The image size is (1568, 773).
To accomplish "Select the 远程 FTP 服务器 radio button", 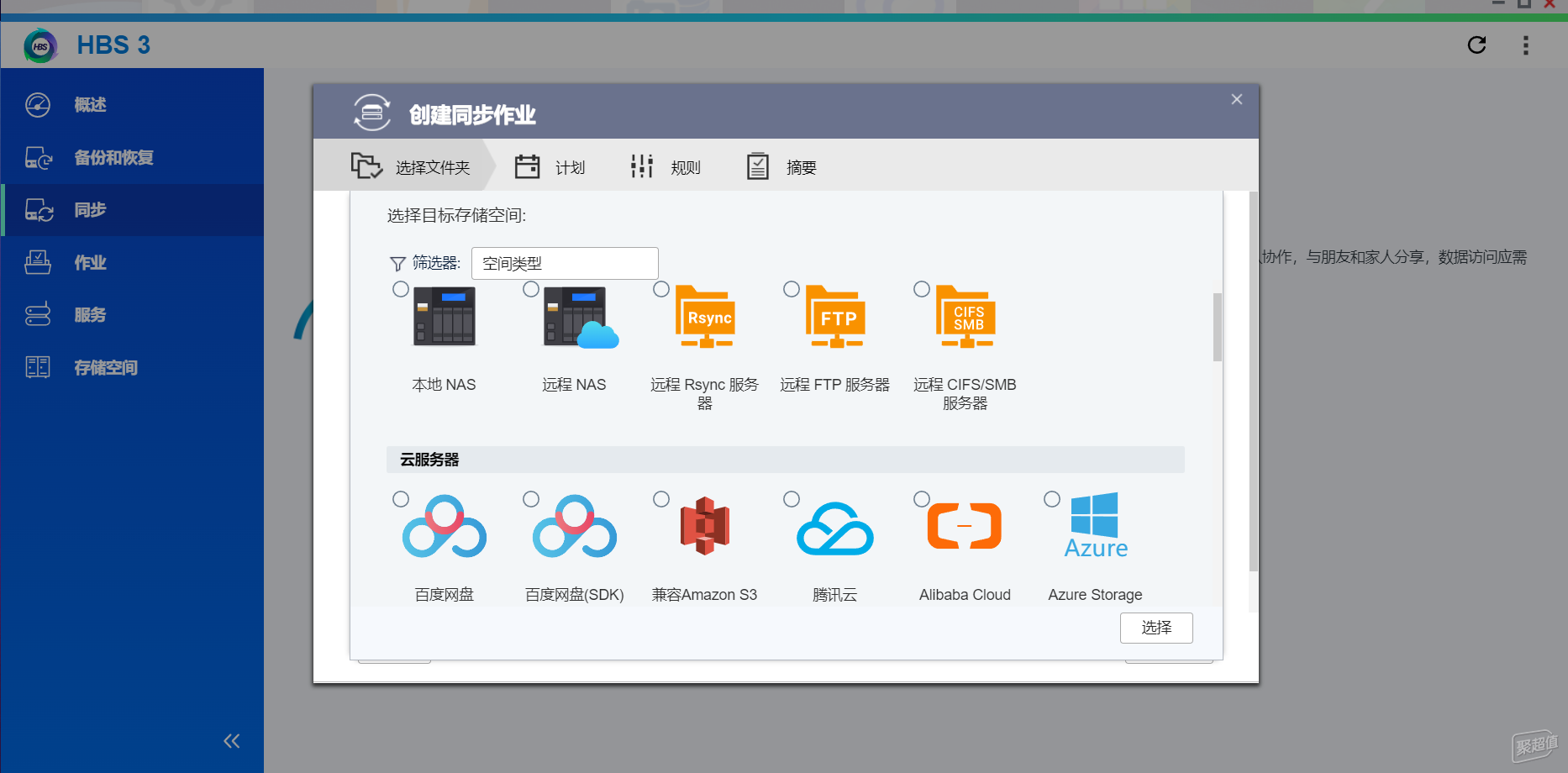I will point(792,289).
